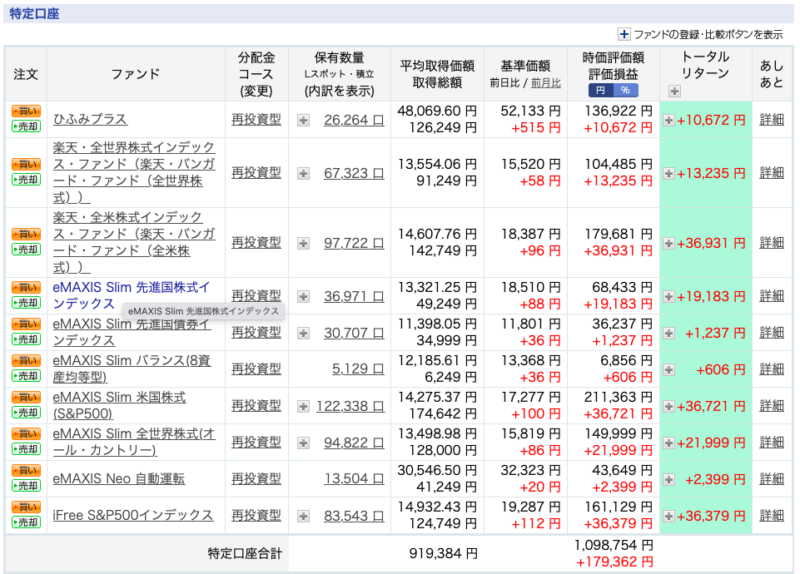Expand holdings breakdown for 122,338 口 row
The height and width of the screenshot is (574, 800).
pyautogui.click(x=304, y=406)
